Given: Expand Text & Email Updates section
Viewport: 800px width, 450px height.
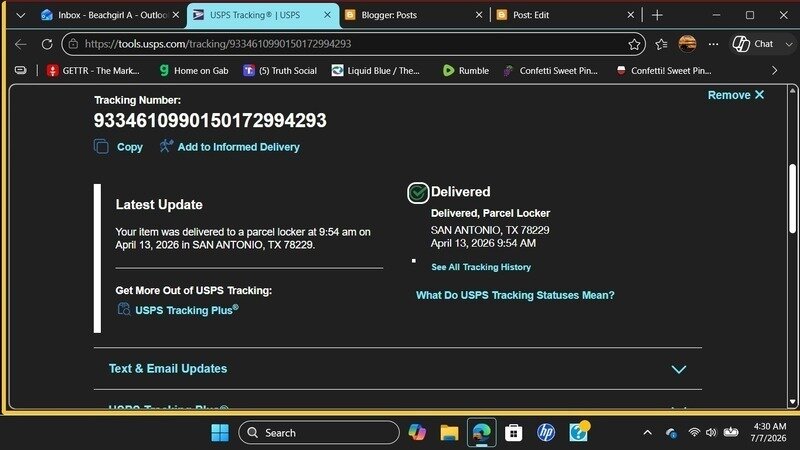Looking at the screenshot, I should (x=397, y=369).
